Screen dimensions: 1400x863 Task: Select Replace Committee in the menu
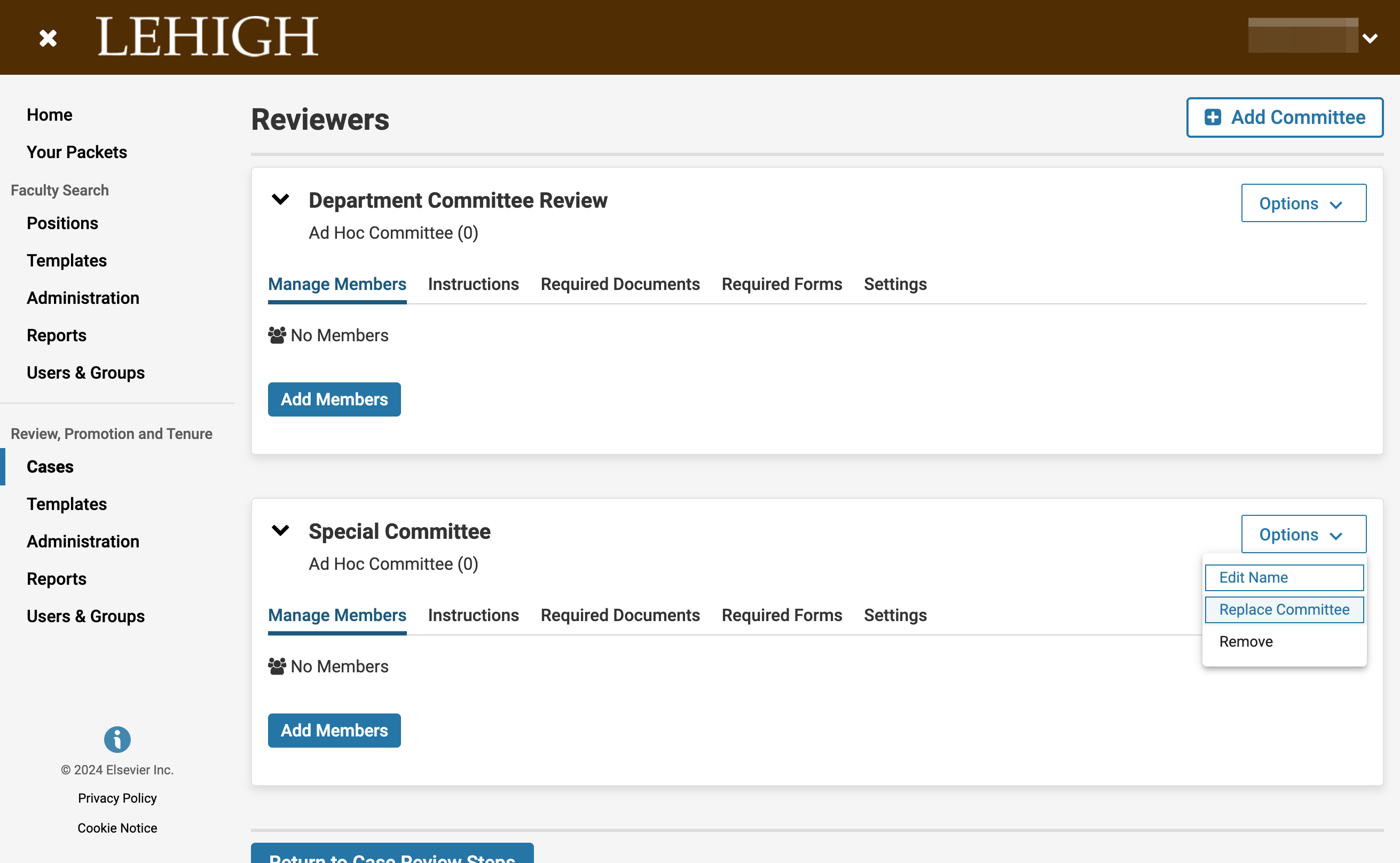(x=1284, y=609)
